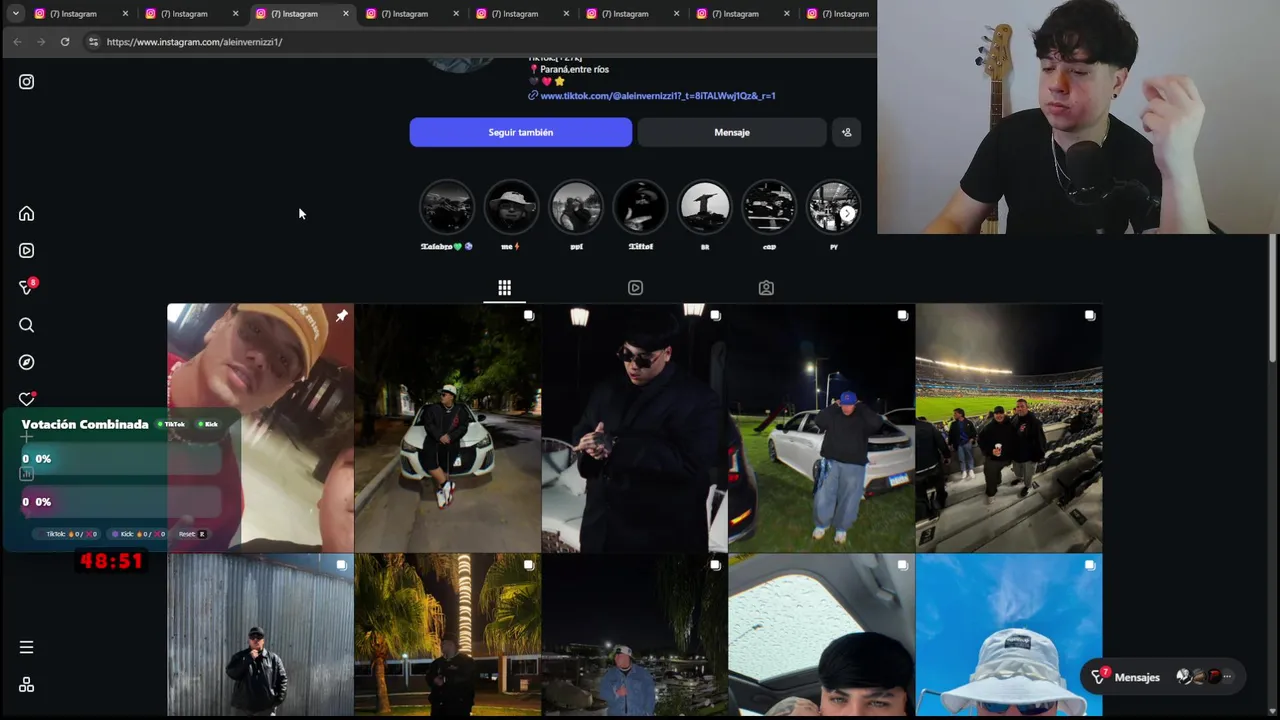The width and height of the screenshot is (1280, 720).
Task: Open the Meta apps grid icon
Action: pos(26,685)
